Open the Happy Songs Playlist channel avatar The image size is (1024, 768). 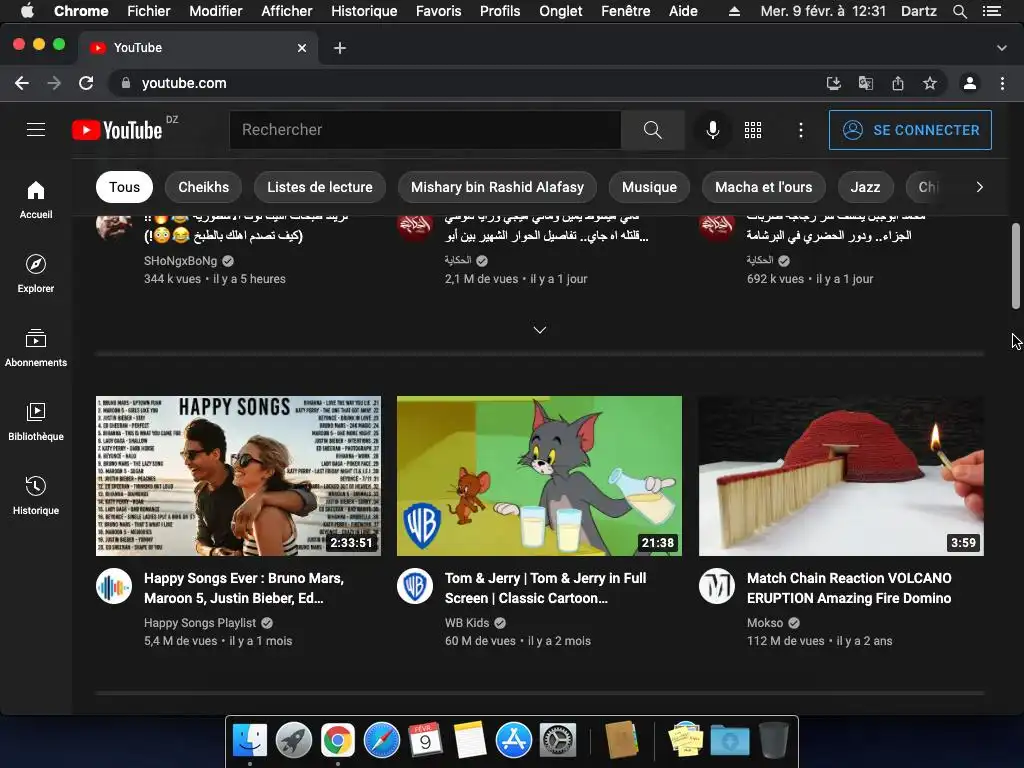tap(114, 586)
